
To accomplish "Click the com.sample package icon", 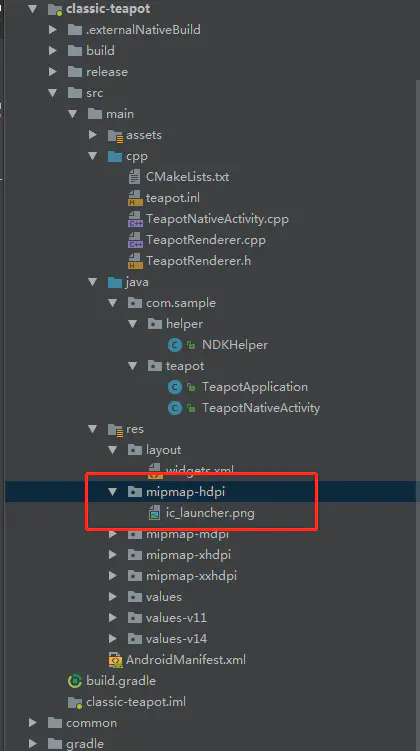I will 135,303.
